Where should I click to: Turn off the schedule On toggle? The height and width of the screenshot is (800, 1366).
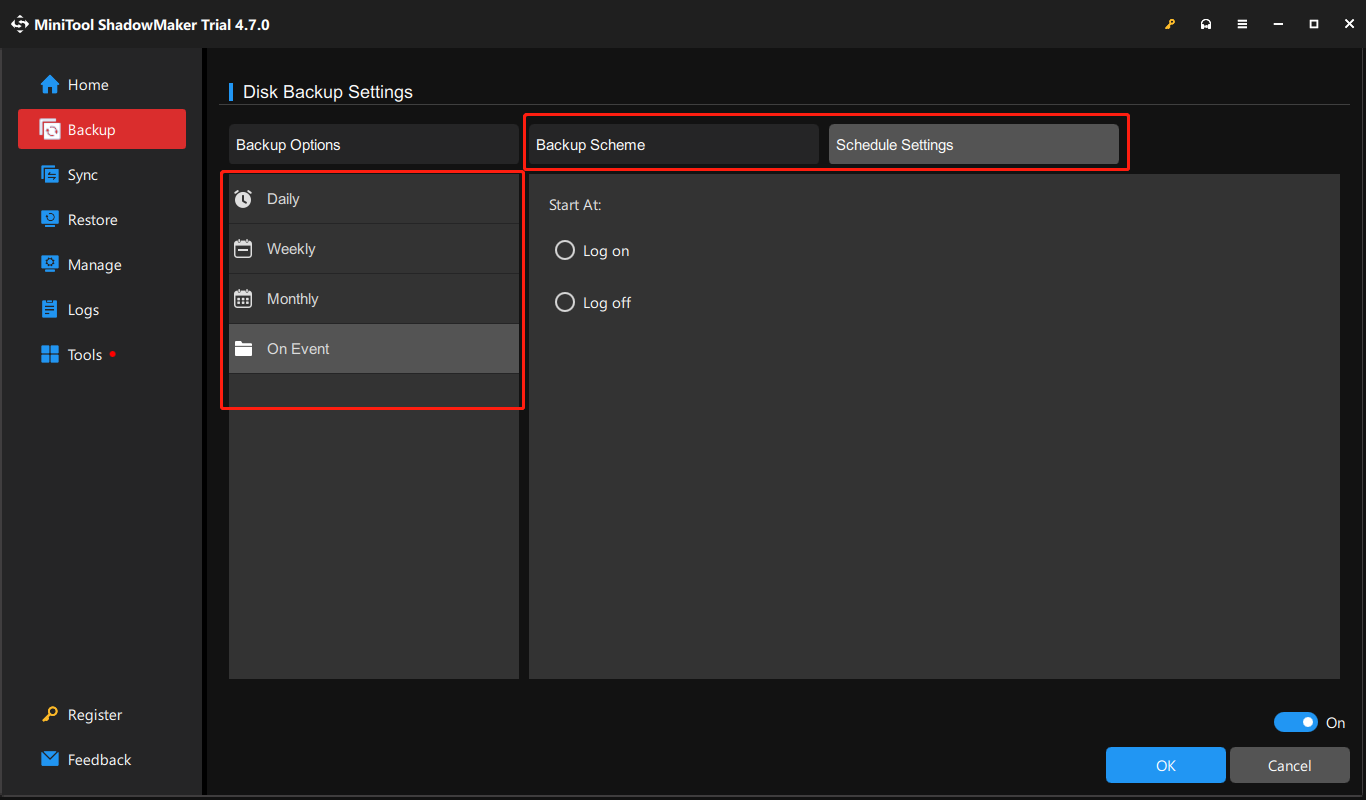[1296, 722]
